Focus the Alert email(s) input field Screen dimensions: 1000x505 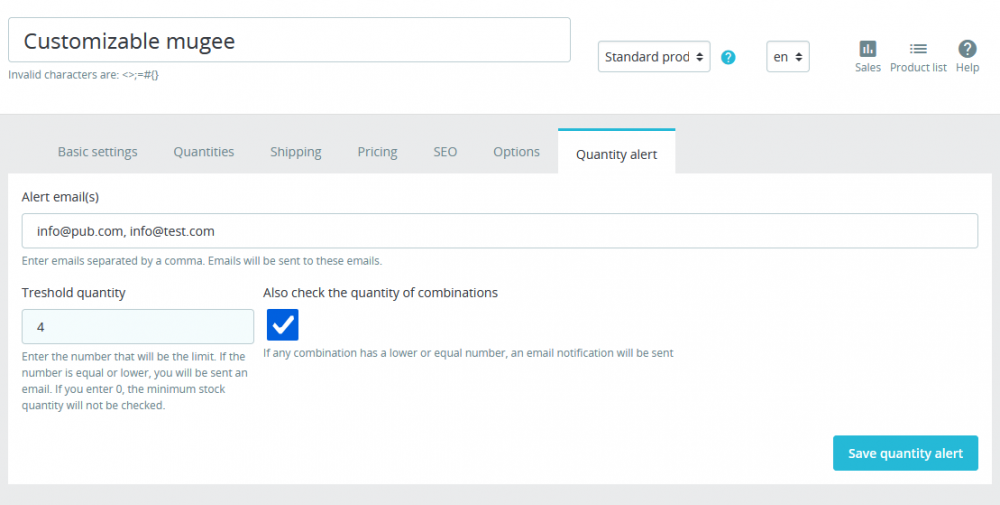click(x=499, y=231)
